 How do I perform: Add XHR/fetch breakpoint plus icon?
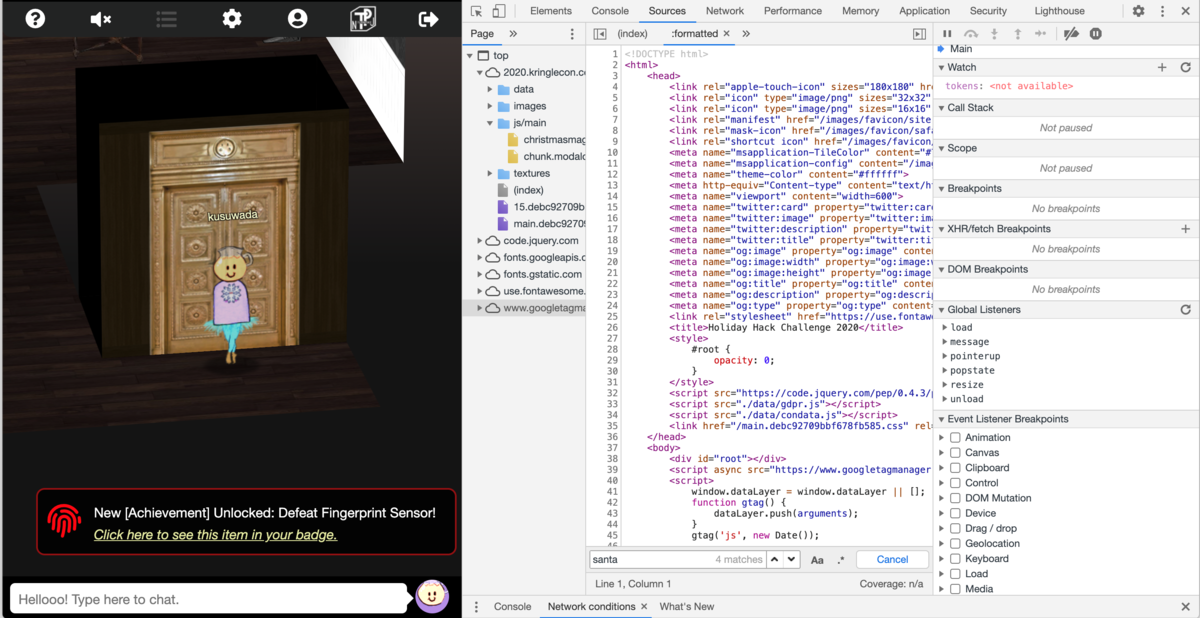pyautogui.click(x=1186, y=229)
